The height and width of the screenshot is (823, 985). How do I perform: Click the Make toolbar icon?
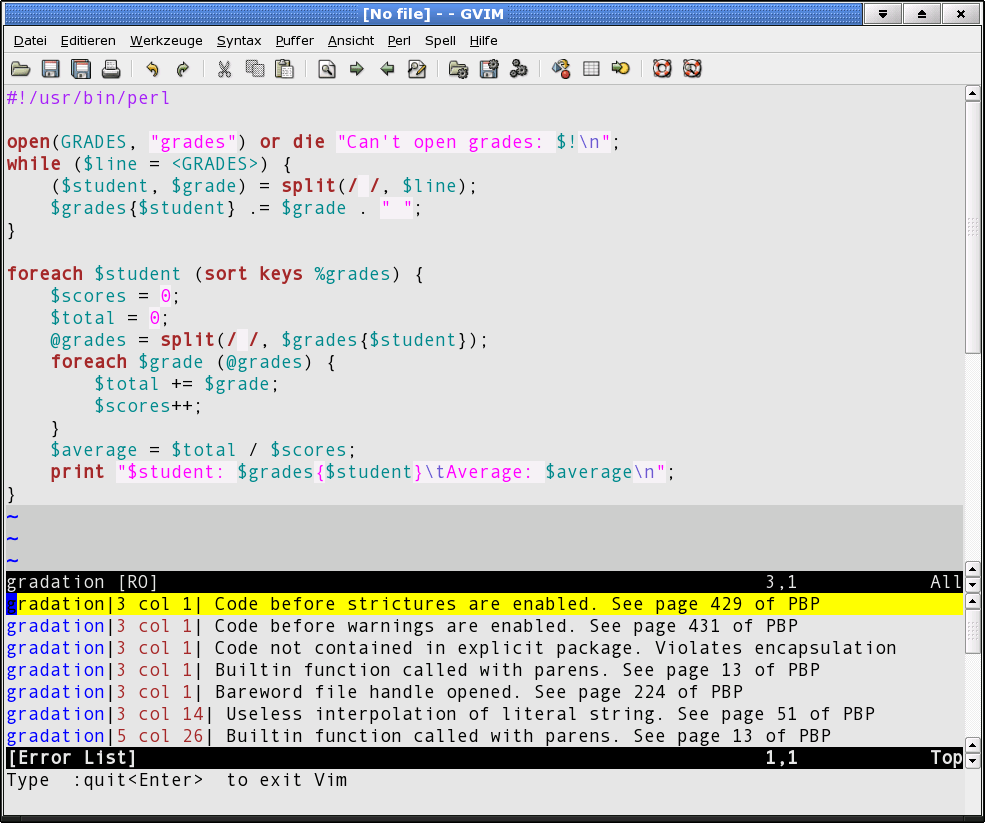tap(561, 69)
